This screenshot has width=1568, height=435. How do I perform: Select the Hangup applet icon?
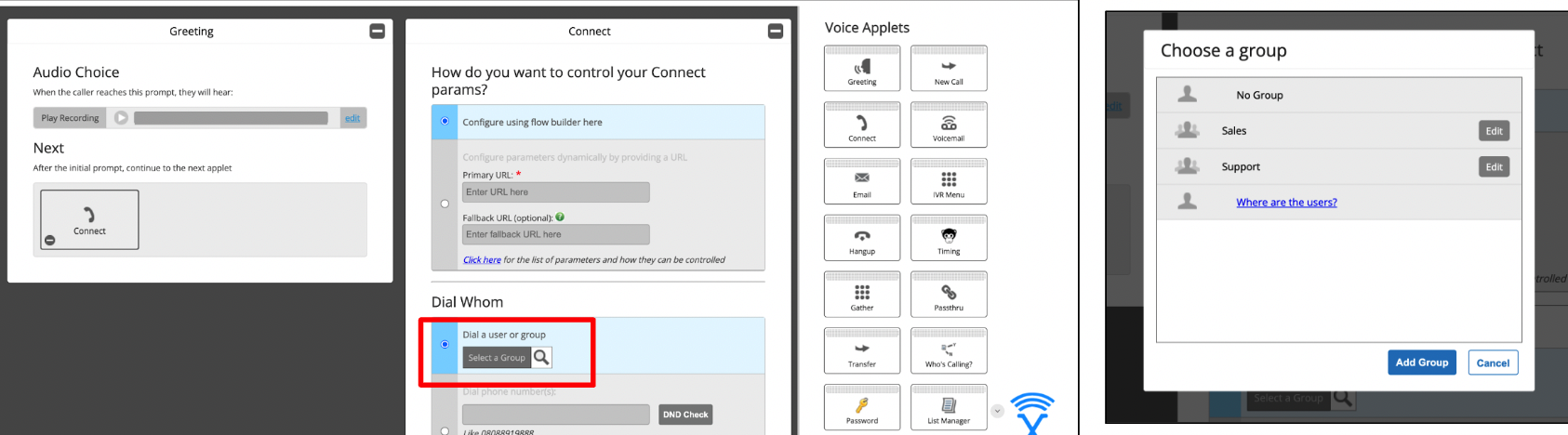coord(861,239)
